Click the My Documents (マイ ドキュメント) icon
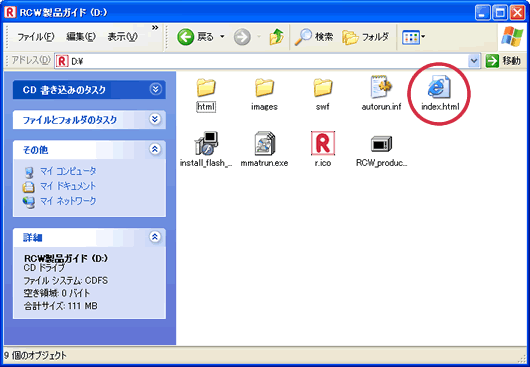 (x=29, y=187)
